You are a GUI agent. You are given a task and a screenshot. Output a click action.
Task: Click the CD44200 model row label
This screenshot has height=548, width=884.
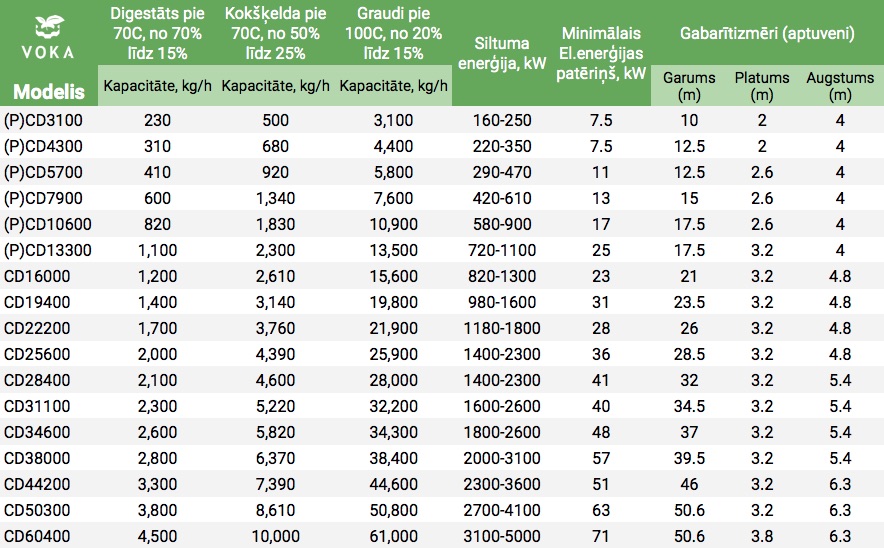37,484
